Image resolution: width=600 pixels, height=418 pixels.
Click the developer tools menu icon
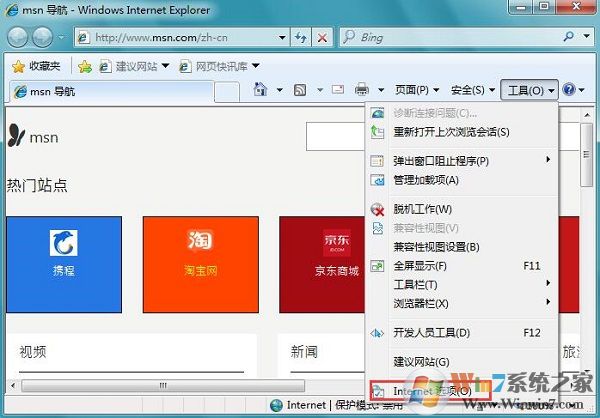377,333
